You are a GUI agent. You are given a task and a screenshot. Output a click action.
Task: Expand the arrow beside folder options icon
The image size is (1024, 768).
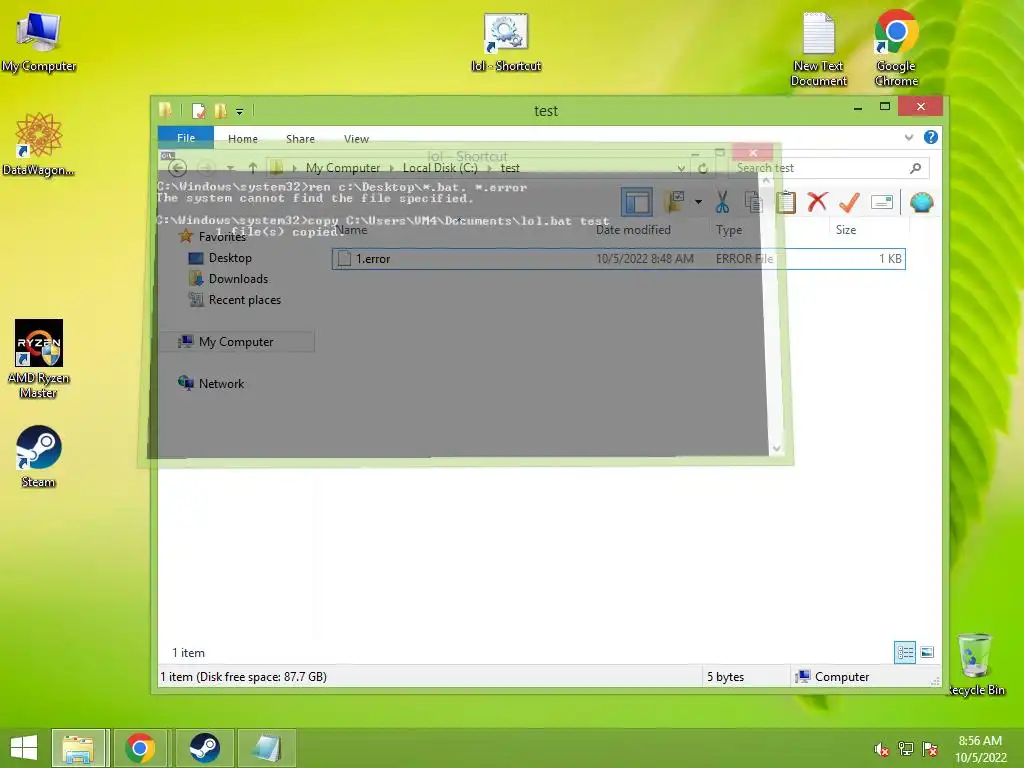698,202
